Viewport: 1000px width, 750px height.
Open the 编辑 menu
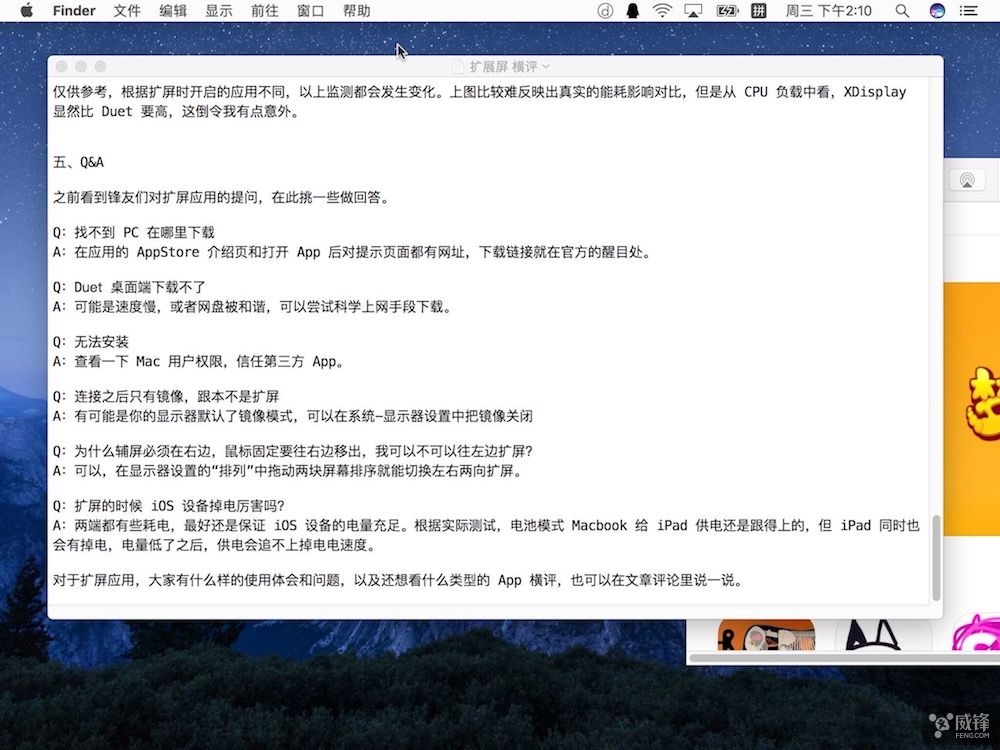click(x=173, y=11)
